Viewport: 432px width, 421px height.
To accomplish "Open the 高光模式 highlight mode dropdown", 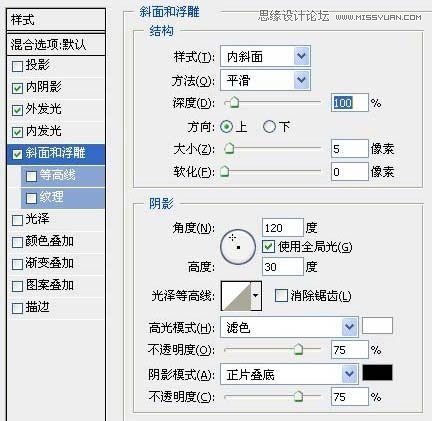I will pyautogui.click(x=289, y=327).
